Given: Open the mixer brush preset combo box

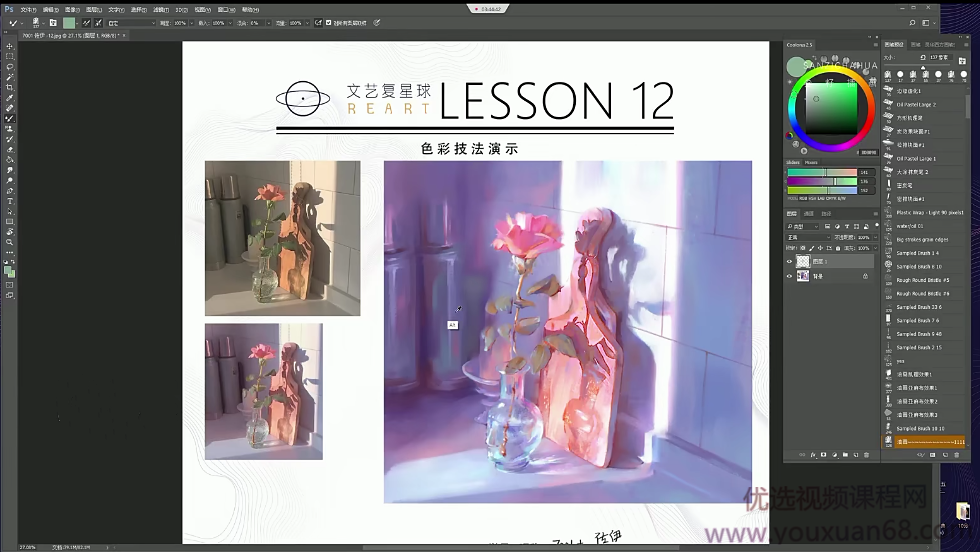Looking at the screenshot, I should (x=131, y=23).
